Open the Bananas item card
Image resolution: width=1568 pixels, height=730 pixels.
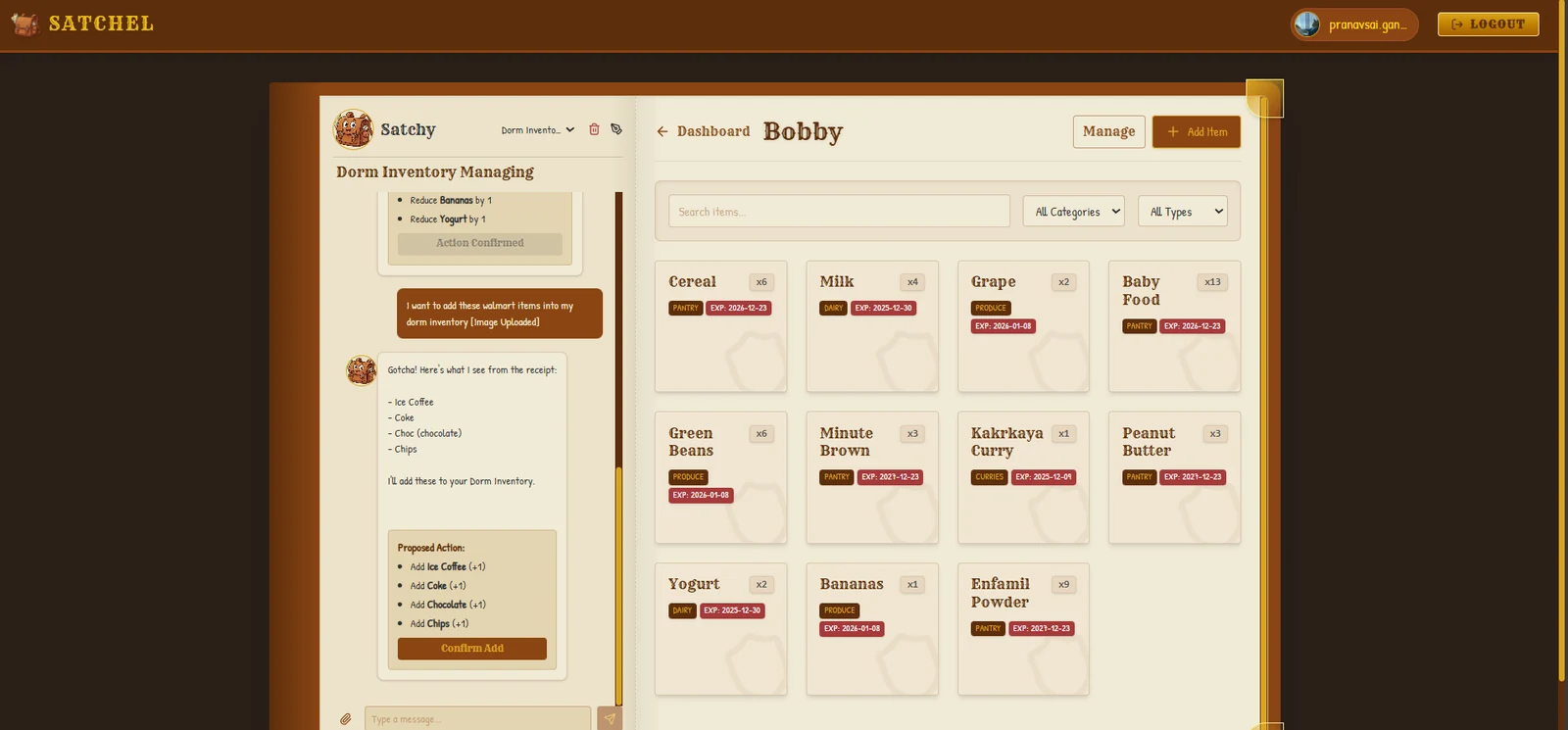[x=872, y=629]
